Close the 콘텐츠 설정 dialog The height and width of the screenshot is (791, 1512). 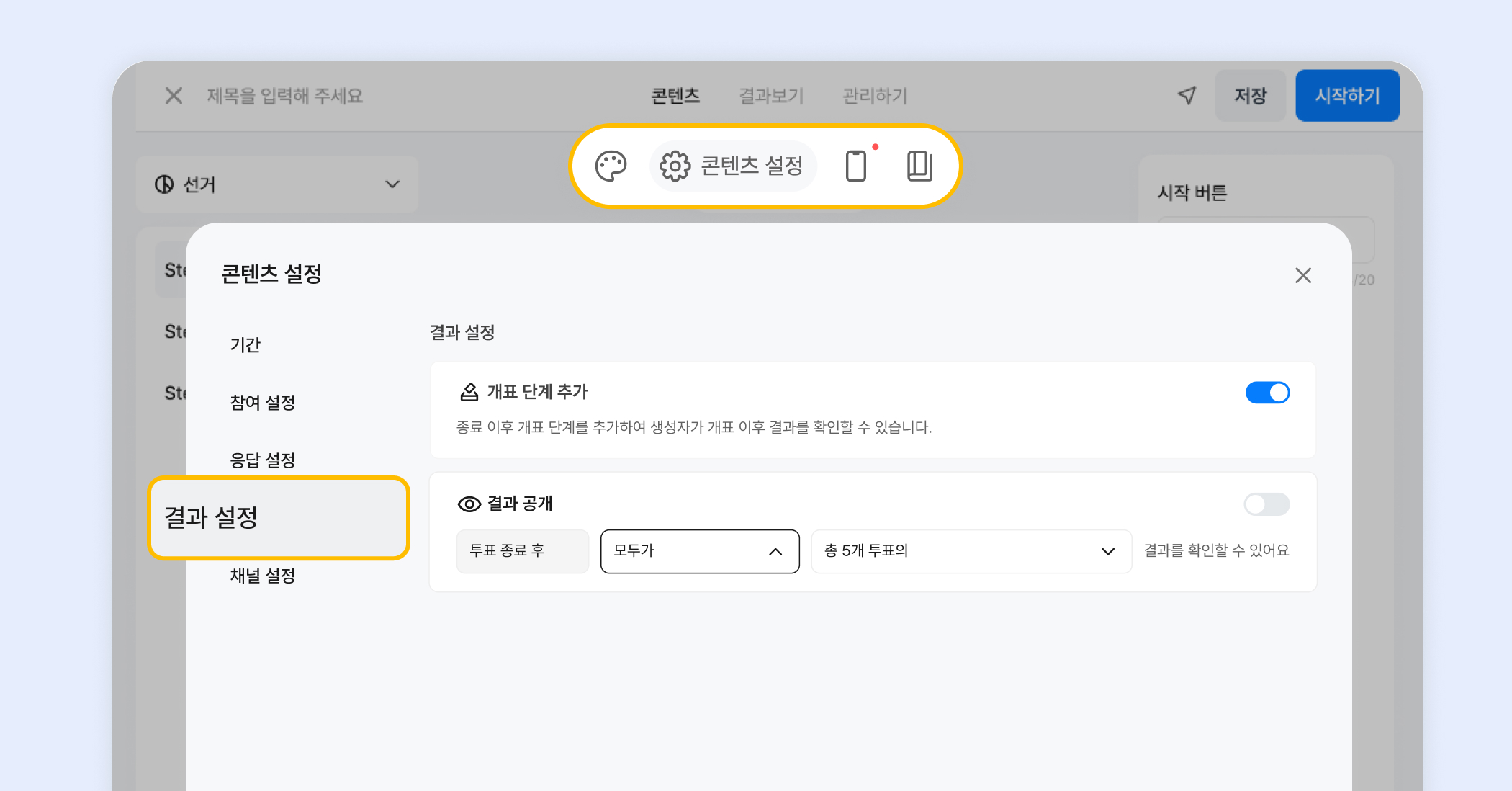(x=1302, y=275)
